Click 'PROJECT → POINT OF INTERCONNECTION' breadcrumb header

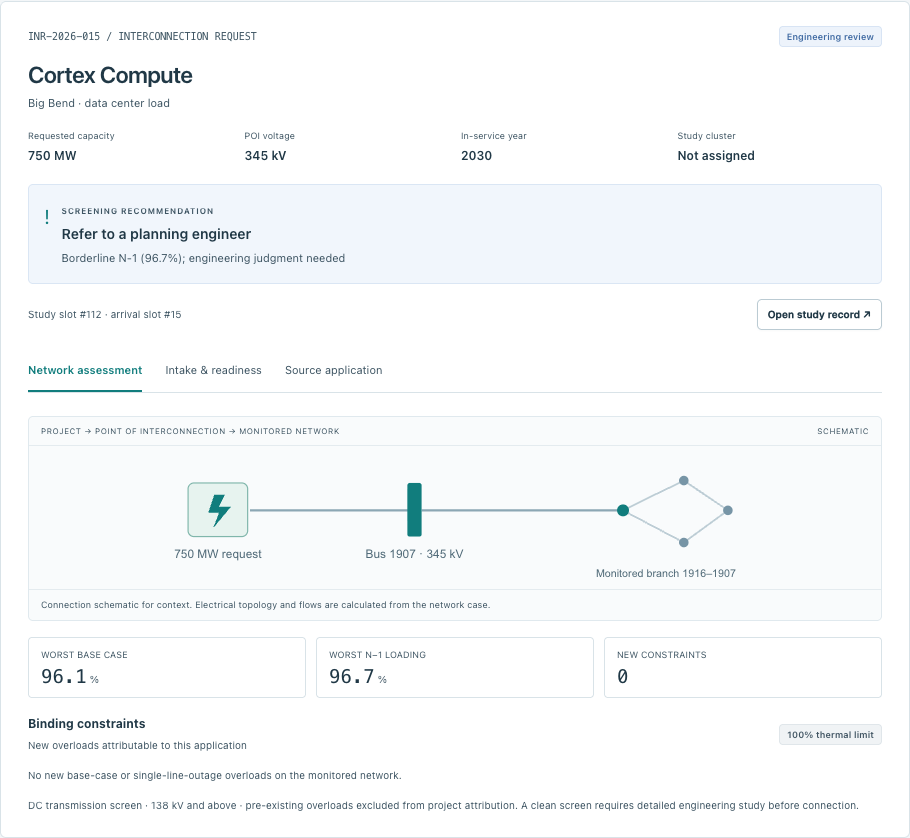(x=190, y=431)
